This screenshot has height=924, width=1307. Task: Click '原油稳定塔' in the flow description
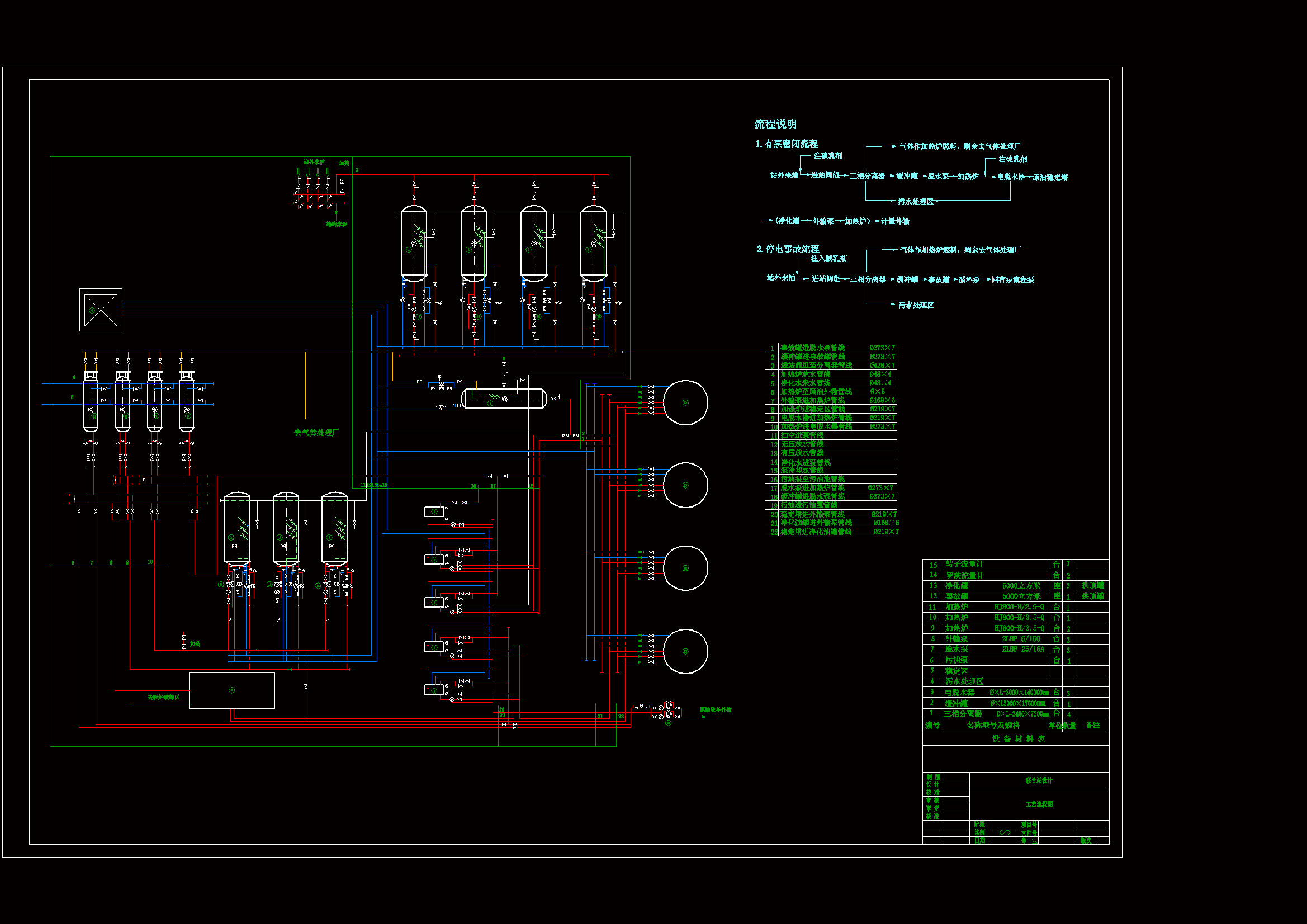point(1050,177)
